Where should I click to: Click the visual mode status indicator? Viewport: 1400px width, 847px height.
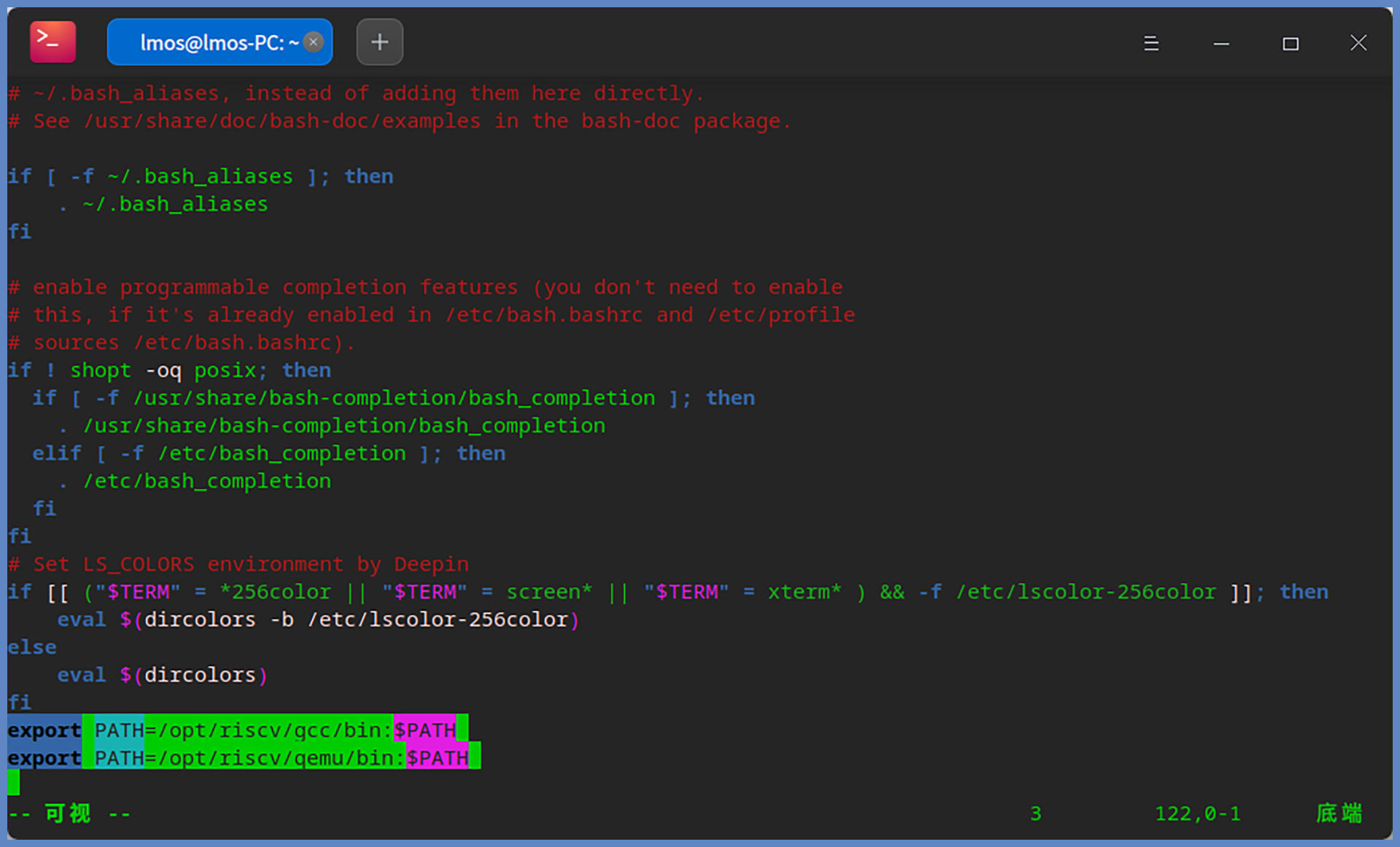click(x=69, y=813)
